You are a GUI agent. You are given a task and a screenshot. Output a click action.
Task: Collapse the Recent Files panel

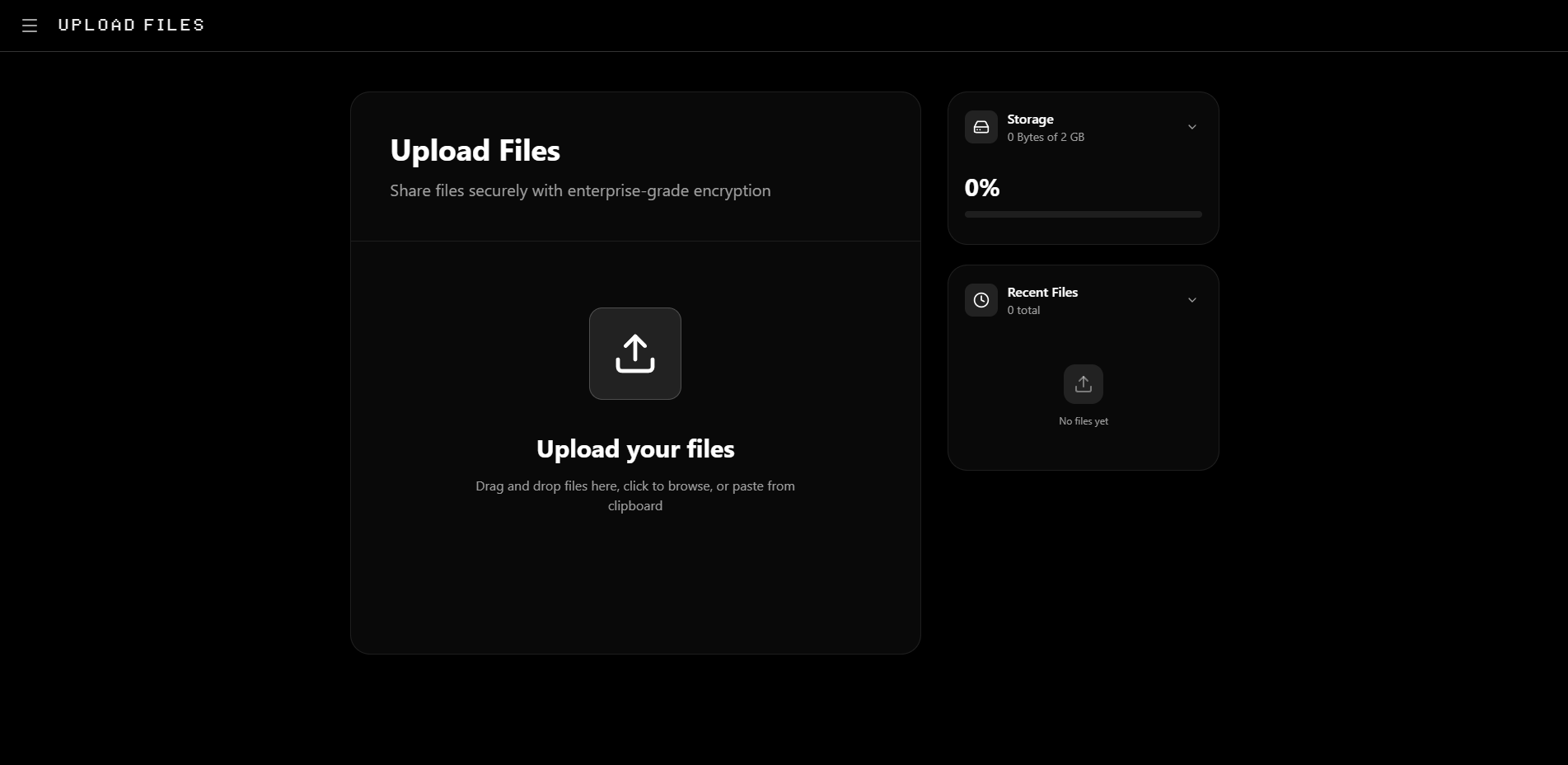1192,300
